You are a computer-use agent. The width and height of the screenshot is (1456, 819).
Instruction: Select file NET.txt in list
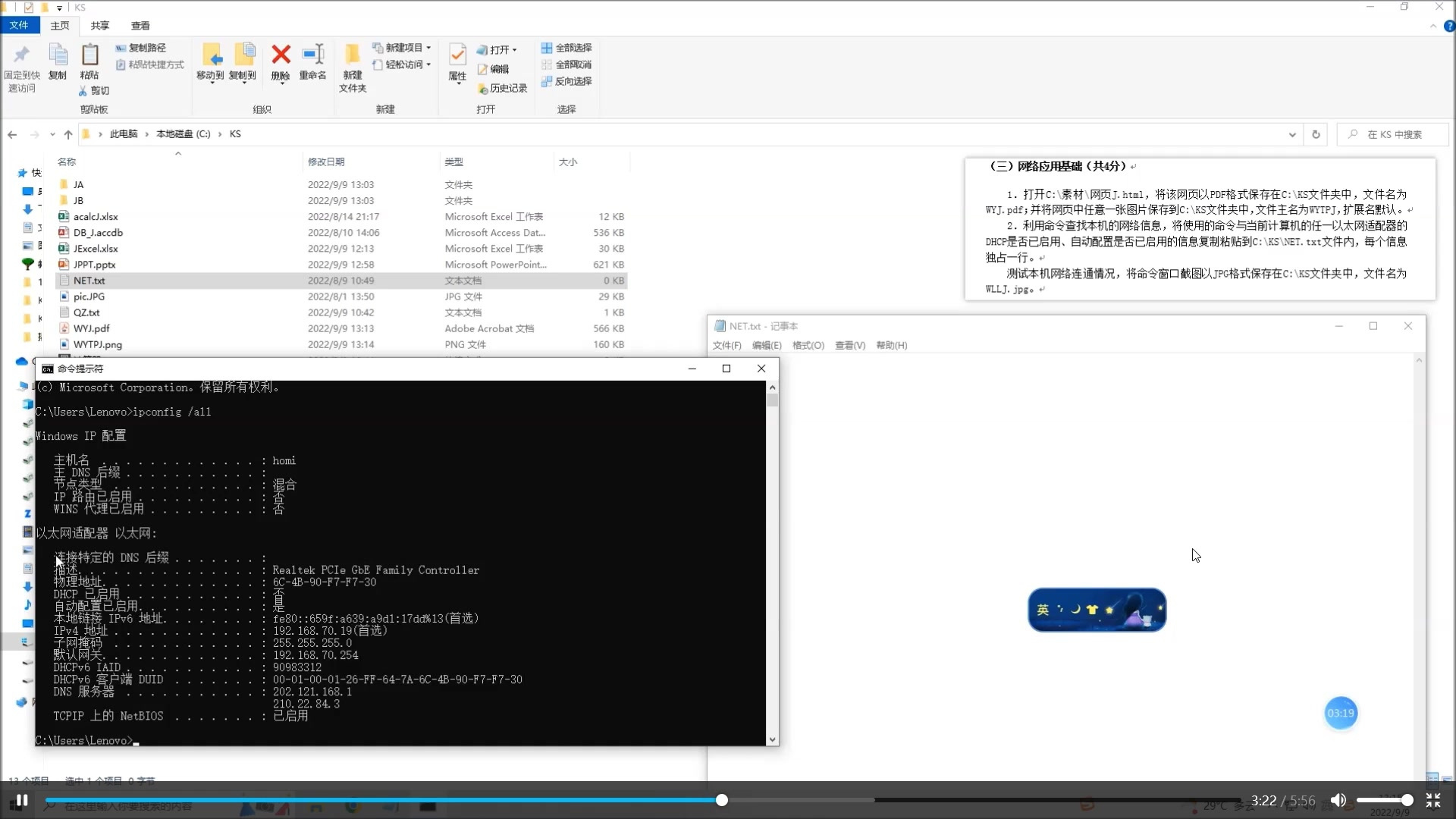point(341,280)
